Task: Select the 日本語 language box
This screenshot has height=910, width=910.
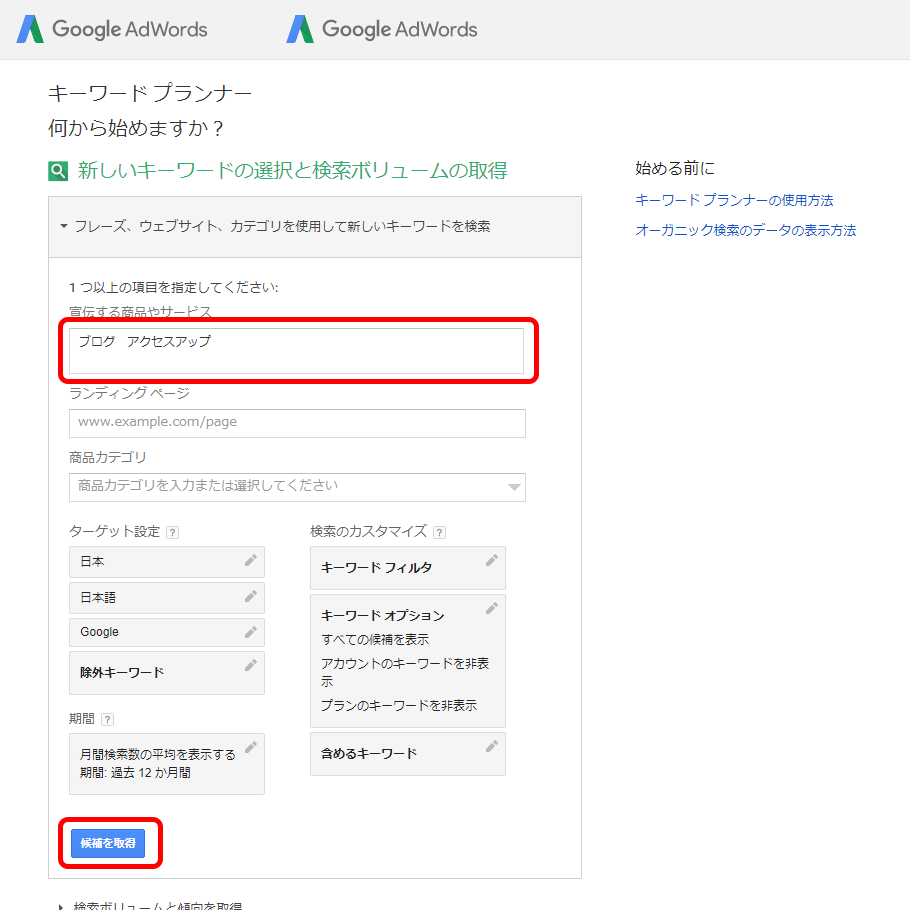Action: point(167,598)
